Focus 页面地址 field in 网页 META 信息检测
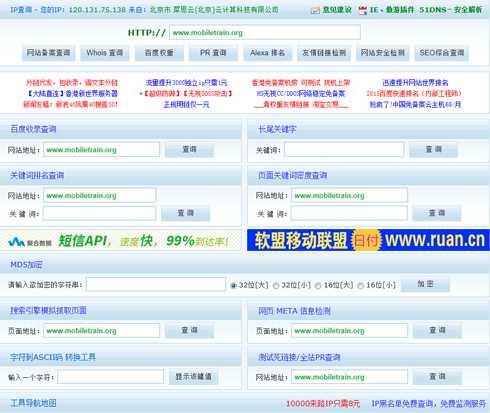Viewport: 490px width, 413px height. [x=349, y=331]
